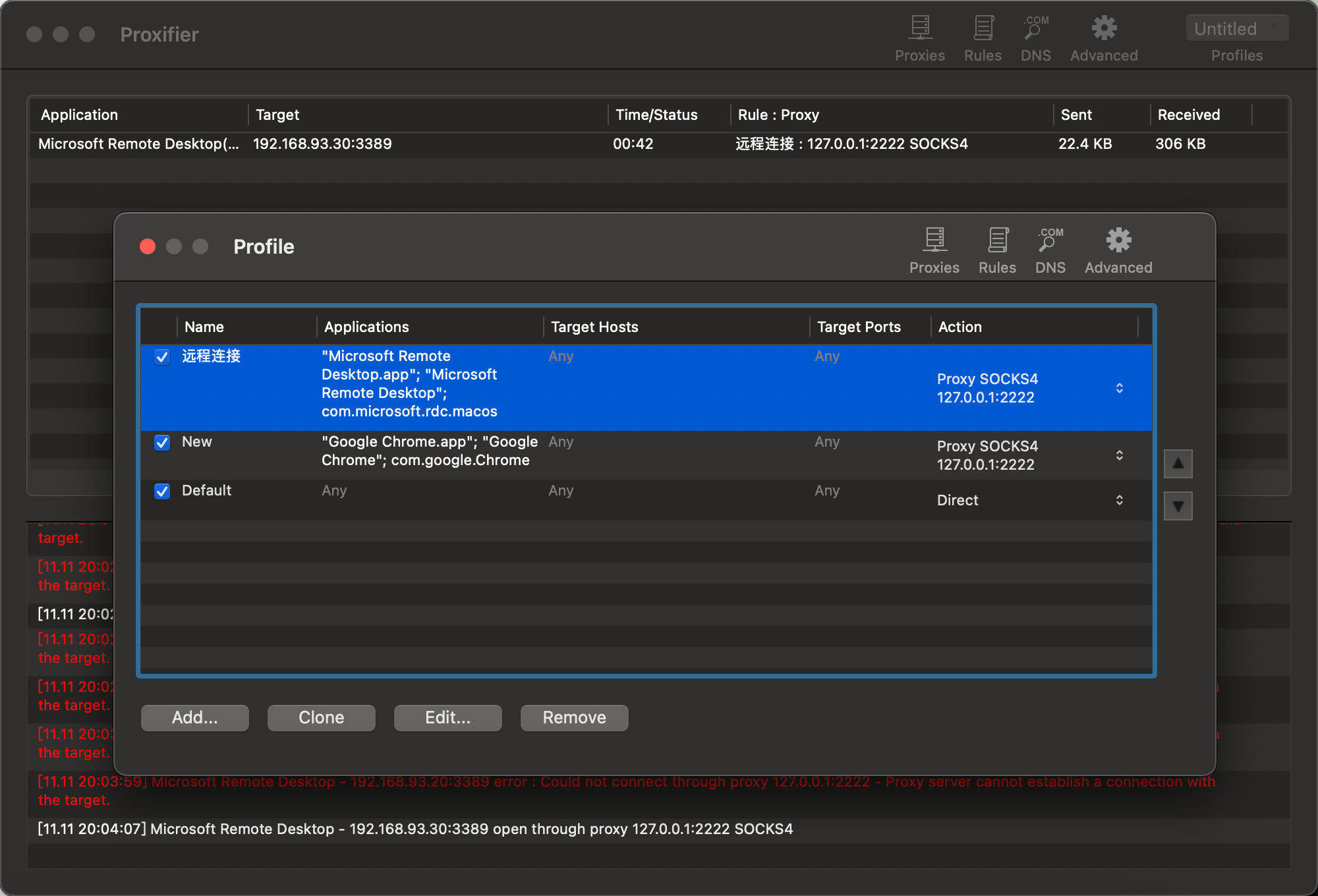Open the Untitled Profiles dropdown
The image size is (1318, 896).
1237,28
